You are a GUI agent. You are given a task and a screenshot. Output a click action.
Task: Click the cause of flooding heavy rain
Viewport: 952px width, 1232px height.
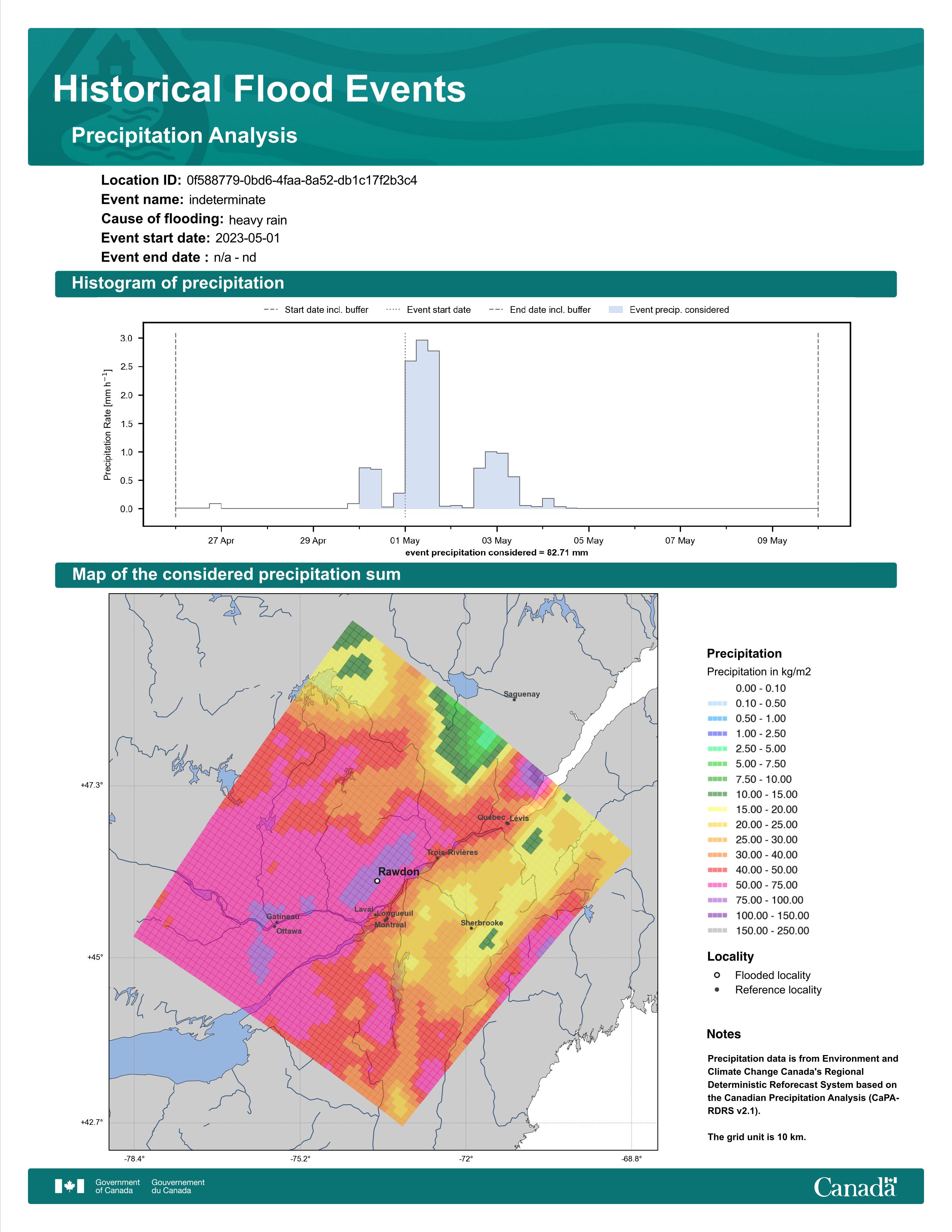258,220
